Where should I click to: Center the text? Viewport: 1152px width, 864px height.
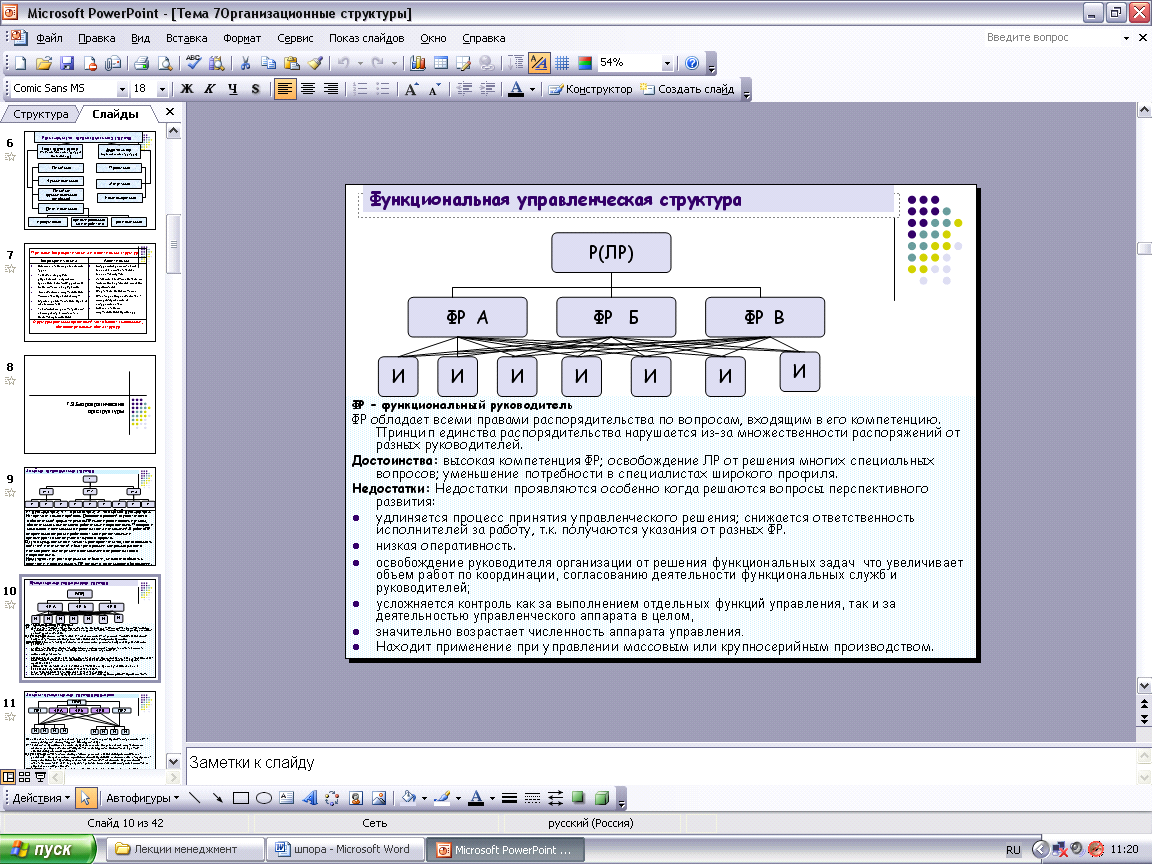pyautogui.click(x=308, y=89)
